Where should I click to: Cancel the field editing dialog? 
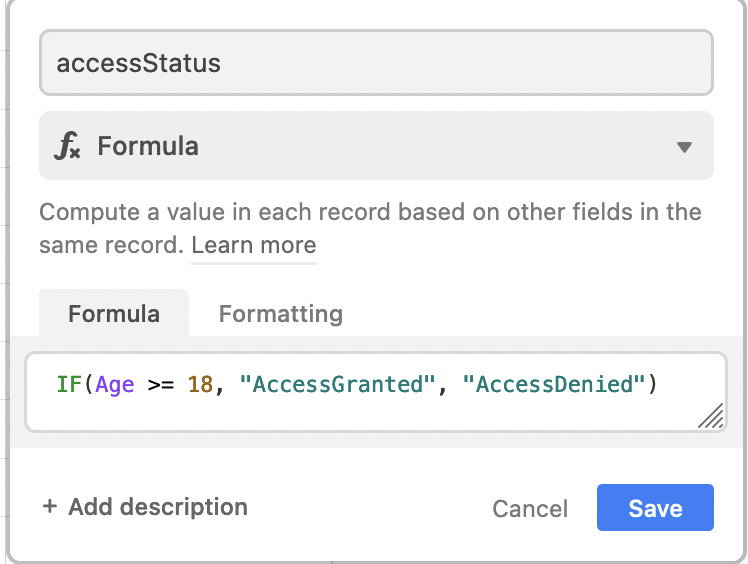click(530, 509)
